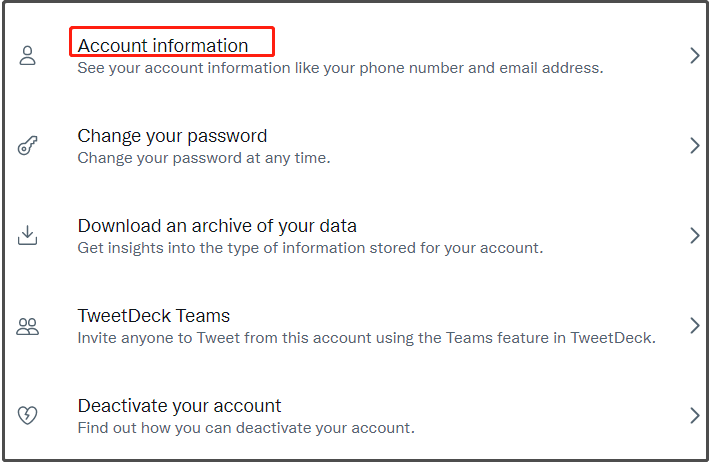Screen dimensions: 712x465
Task: Open Change your password via chevron arrow
Action: (695, 145)
